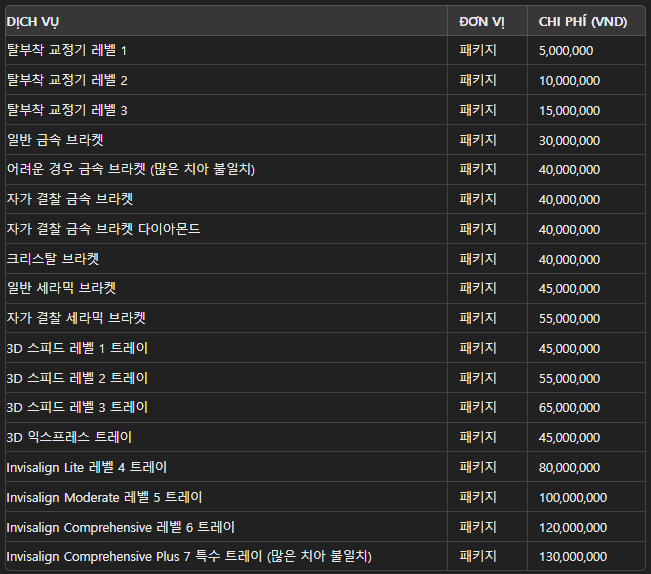The image size is (651, 574).
Task: Select '패키지' in the 3D 익스프레스 트레이 row
Action: coord(478,437)
